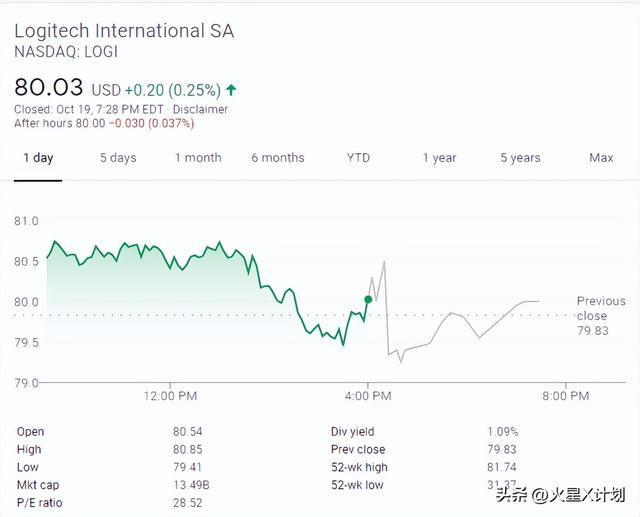The height and width of the screenshot is (517, 640).
Task: Click the Mkt cap value 13.49B
Action: (x=191, y=485)
